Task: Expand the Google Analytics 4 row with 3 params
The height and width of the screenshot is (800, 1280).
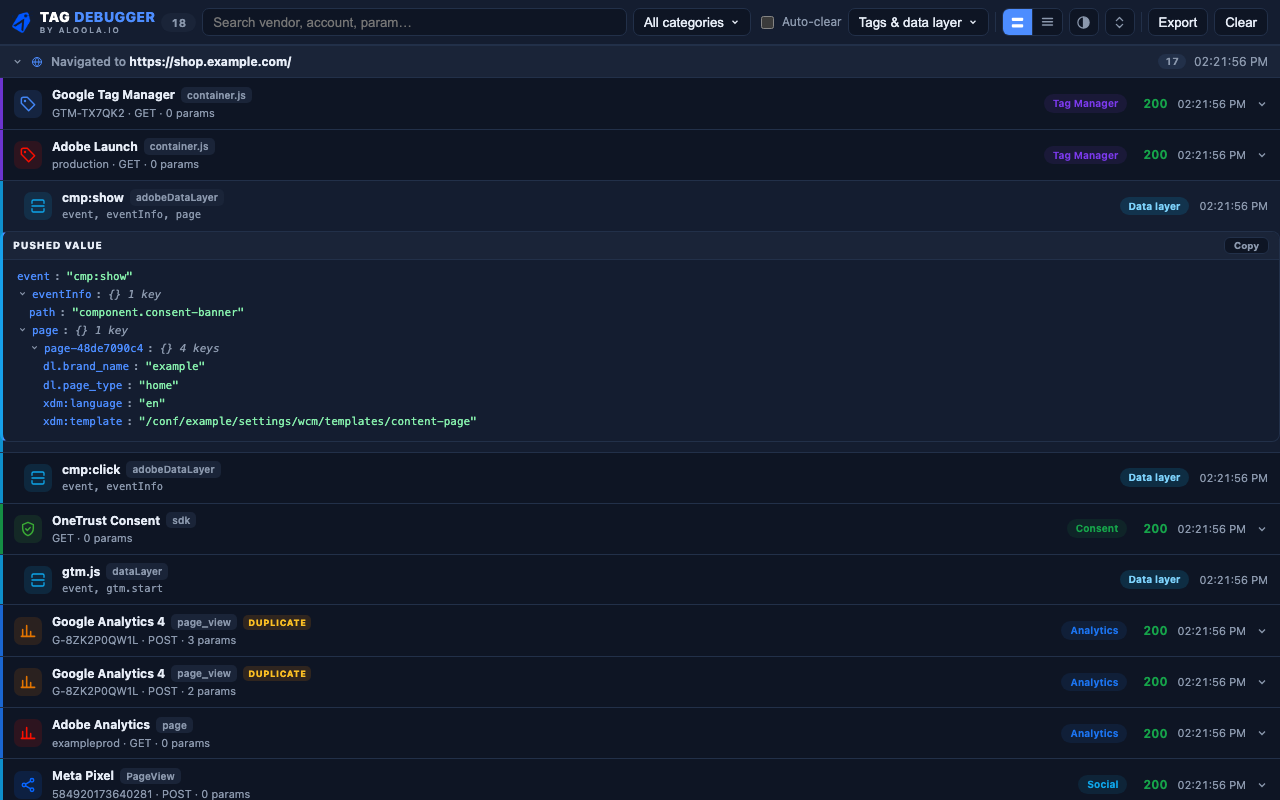Action: pos(1262,631)
